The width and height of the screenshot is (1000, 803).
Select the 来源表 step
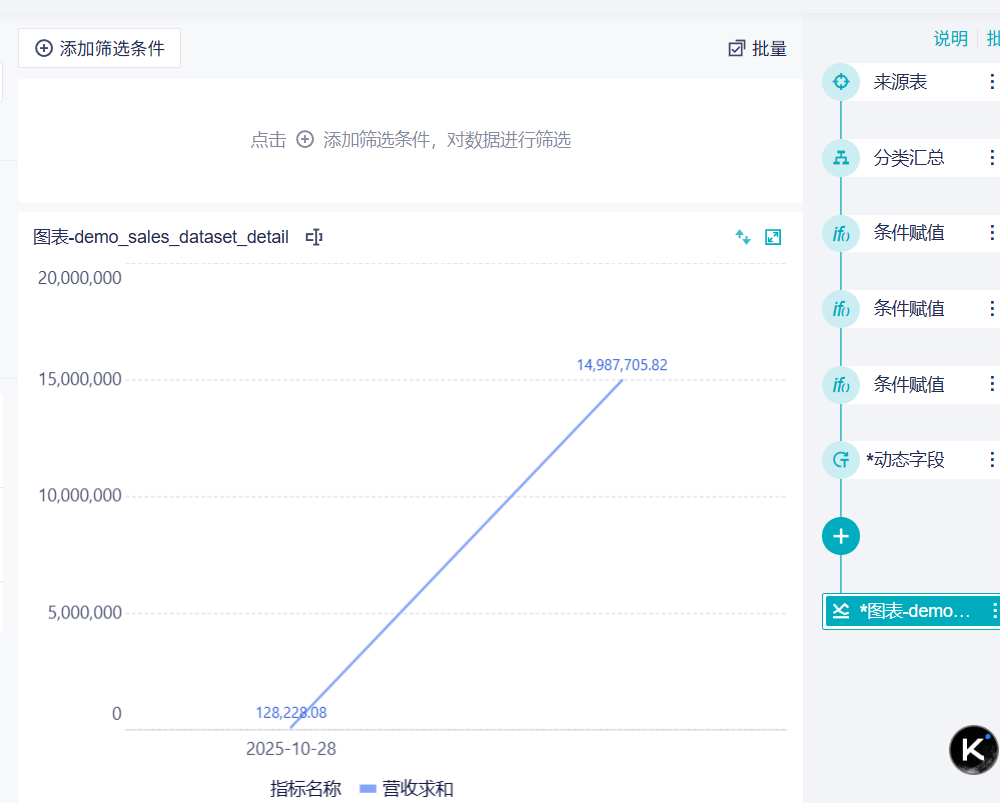tap(912, 82)
